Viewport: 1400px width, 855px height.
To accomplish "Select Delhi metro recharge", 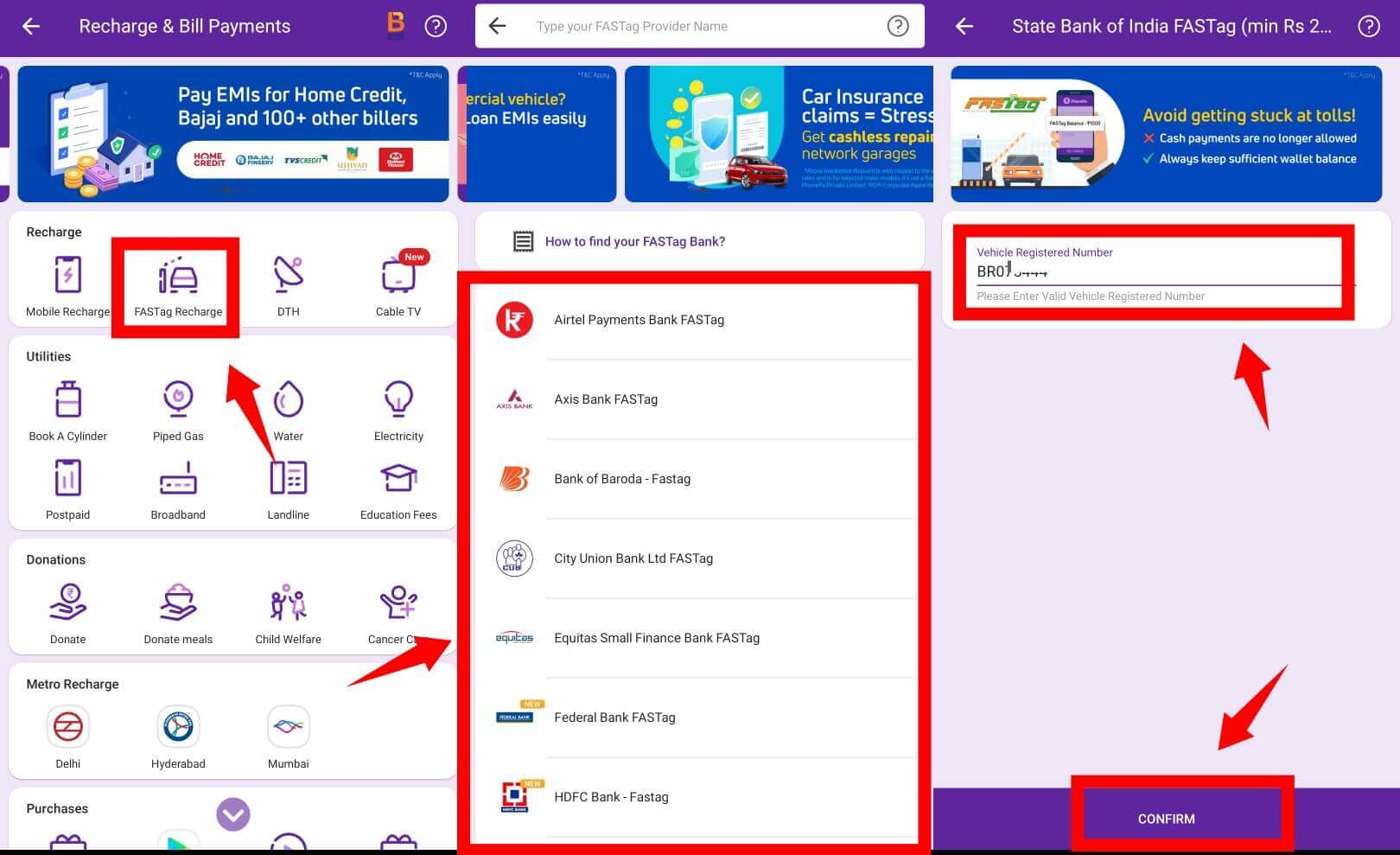I will [x=67, y=737].
